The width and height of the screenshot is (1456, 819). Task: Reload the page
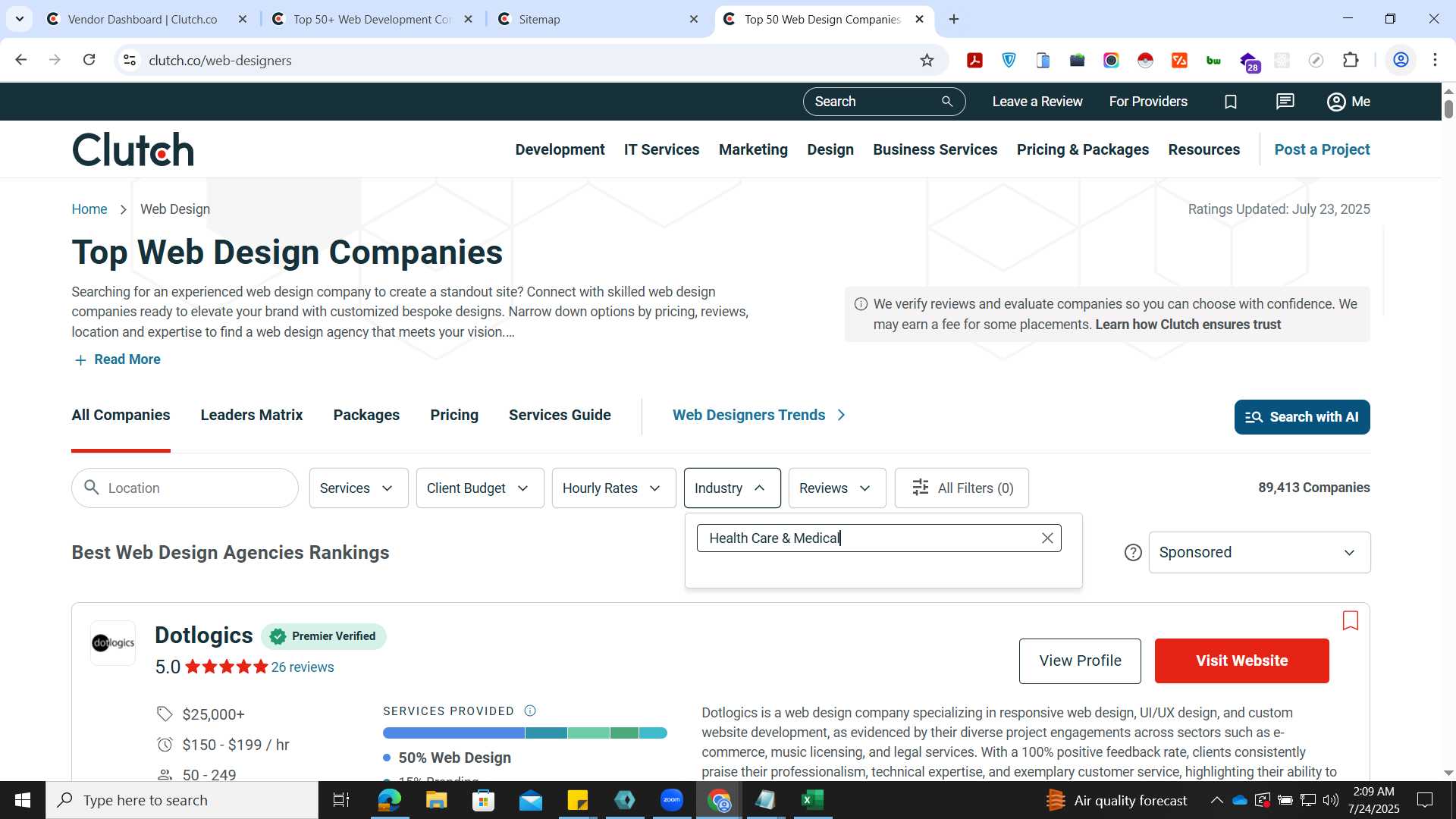pyautogui.click(x=89, y=60)
